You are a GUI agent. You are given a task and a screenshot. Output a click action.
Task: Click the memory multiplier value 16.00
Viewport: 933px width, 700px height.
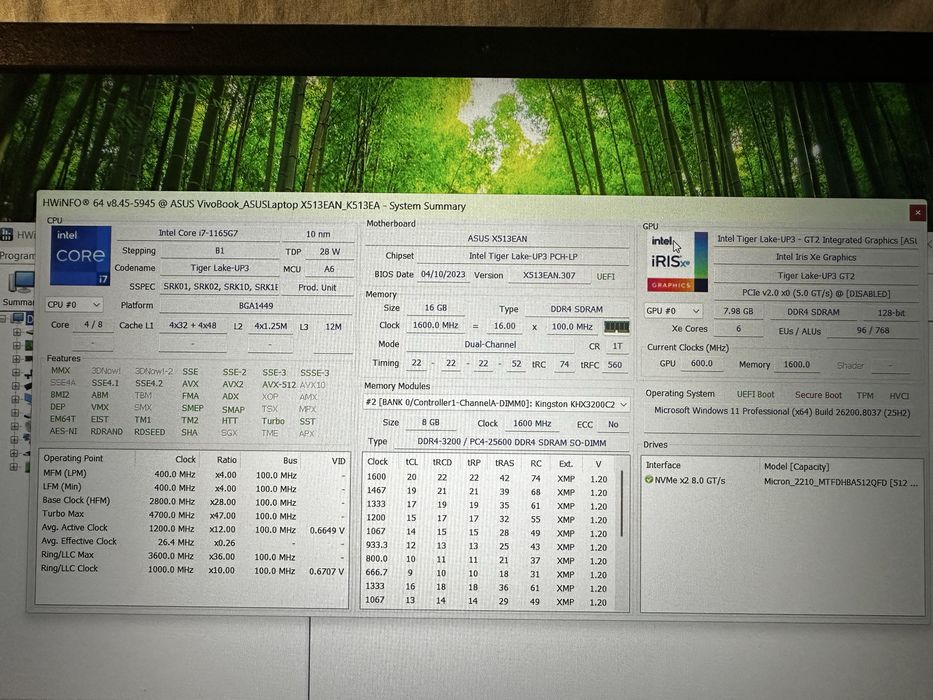tap(505, 326)
